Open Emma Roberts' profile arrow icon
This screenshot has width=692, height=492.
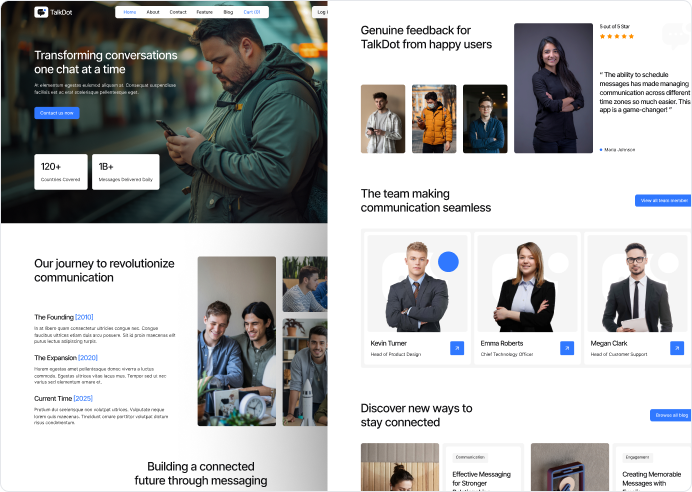[x=567, y=348]
